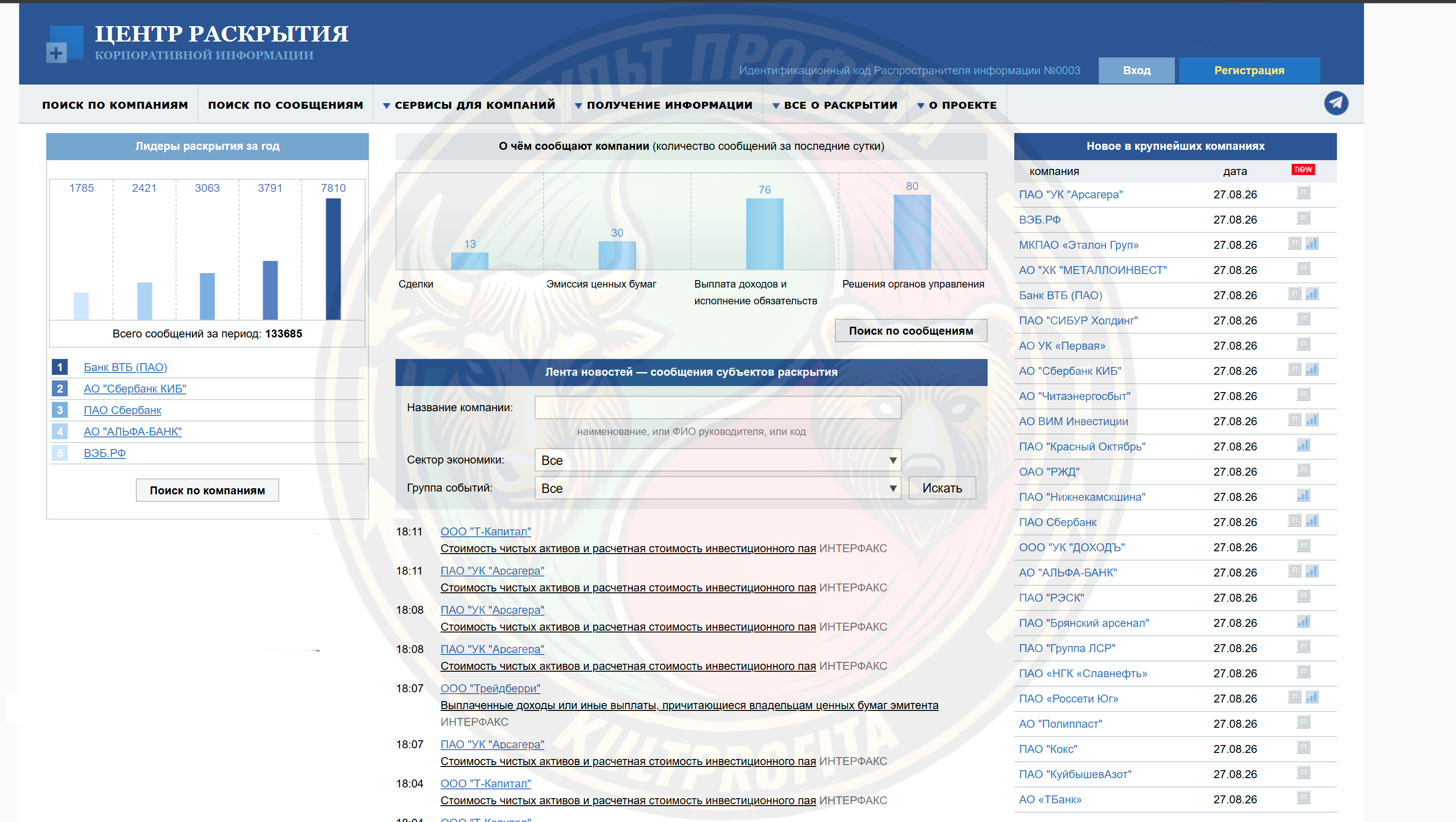Open the 18:07 ПАО "УК "Арсагера" news link

(492, 744)
